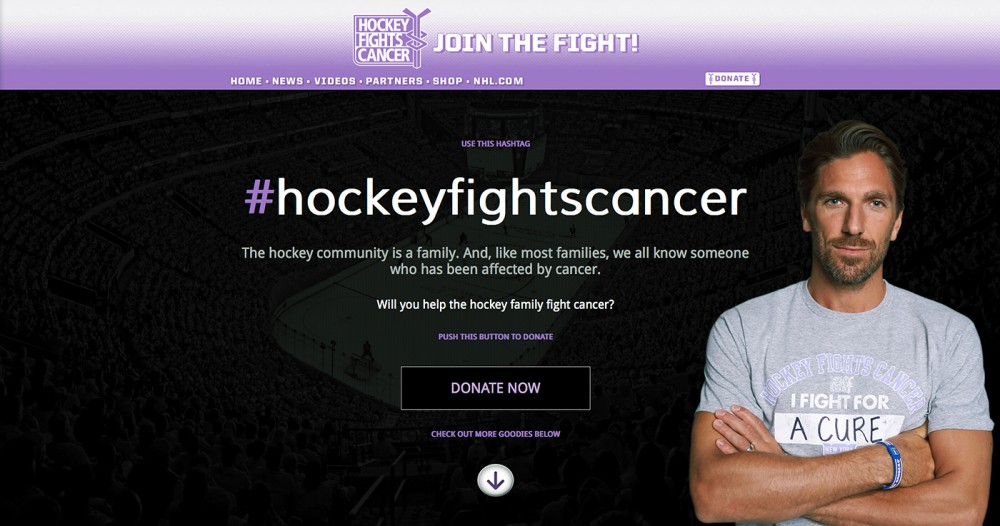The width and height of the screenshot is (1000, 526).
Task: Click the Hockey Fights Cancer logo
Action: tap(392, 38)
